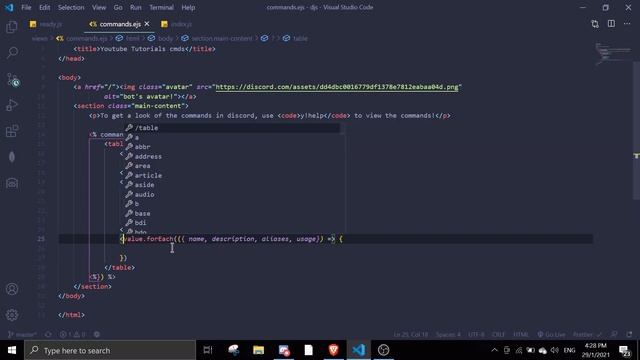This screenshot has height=360, width=640.
Task: Click the Open Changes compare icon
Action: pos(595,24)
